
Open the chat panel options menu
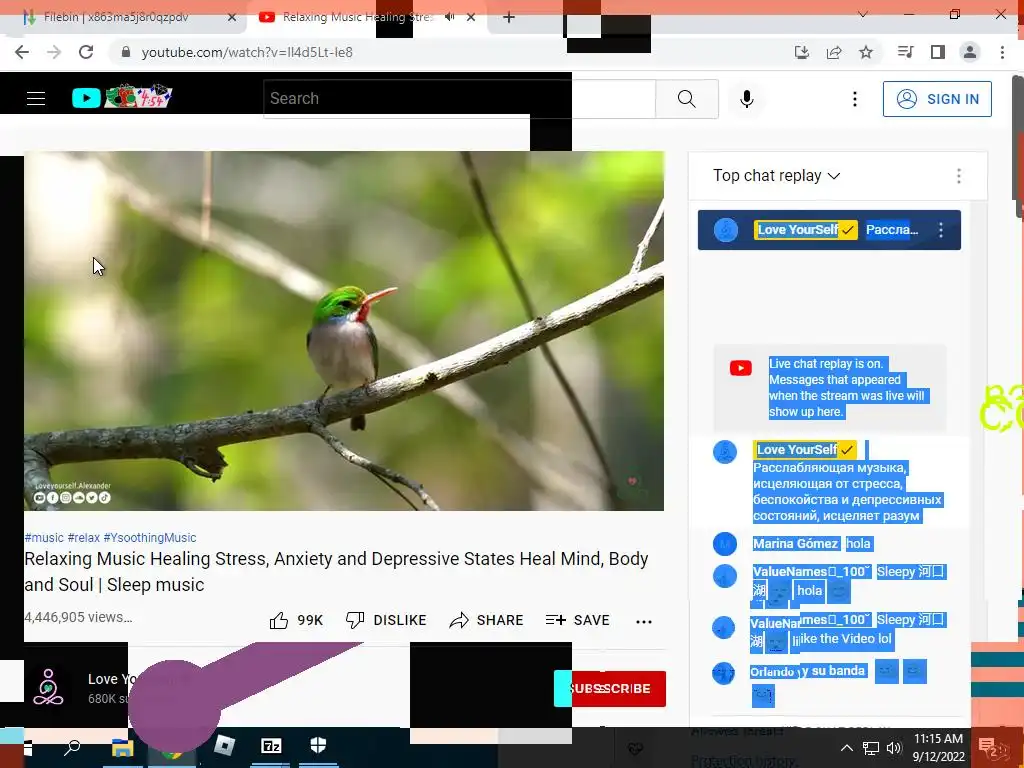click(x=959, y=176)
